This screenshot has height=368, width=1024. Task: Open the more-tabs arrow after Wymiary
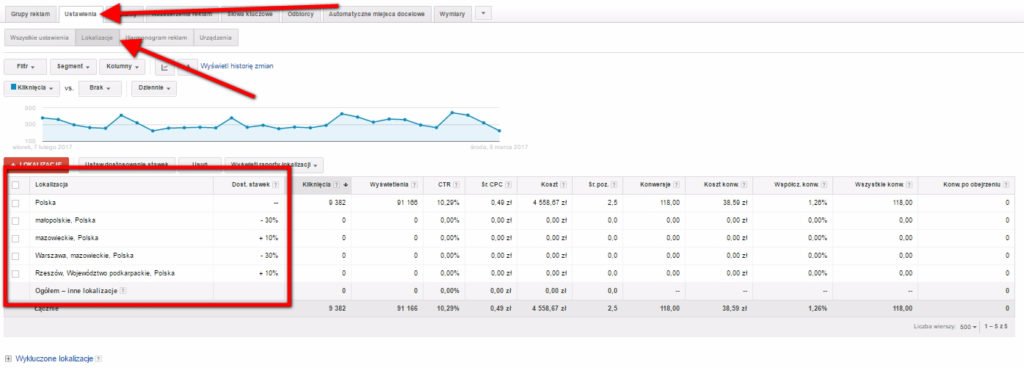point(483,13)
